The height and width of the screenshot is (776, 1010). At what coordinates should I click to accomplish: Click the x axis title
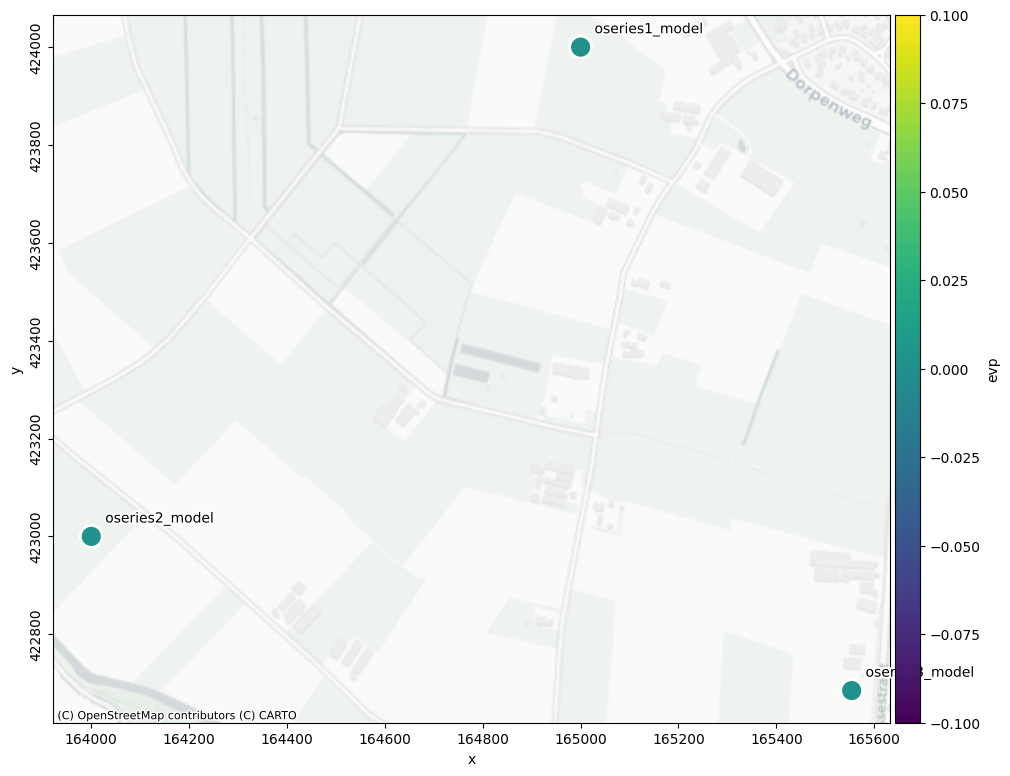tap(472, 760)
